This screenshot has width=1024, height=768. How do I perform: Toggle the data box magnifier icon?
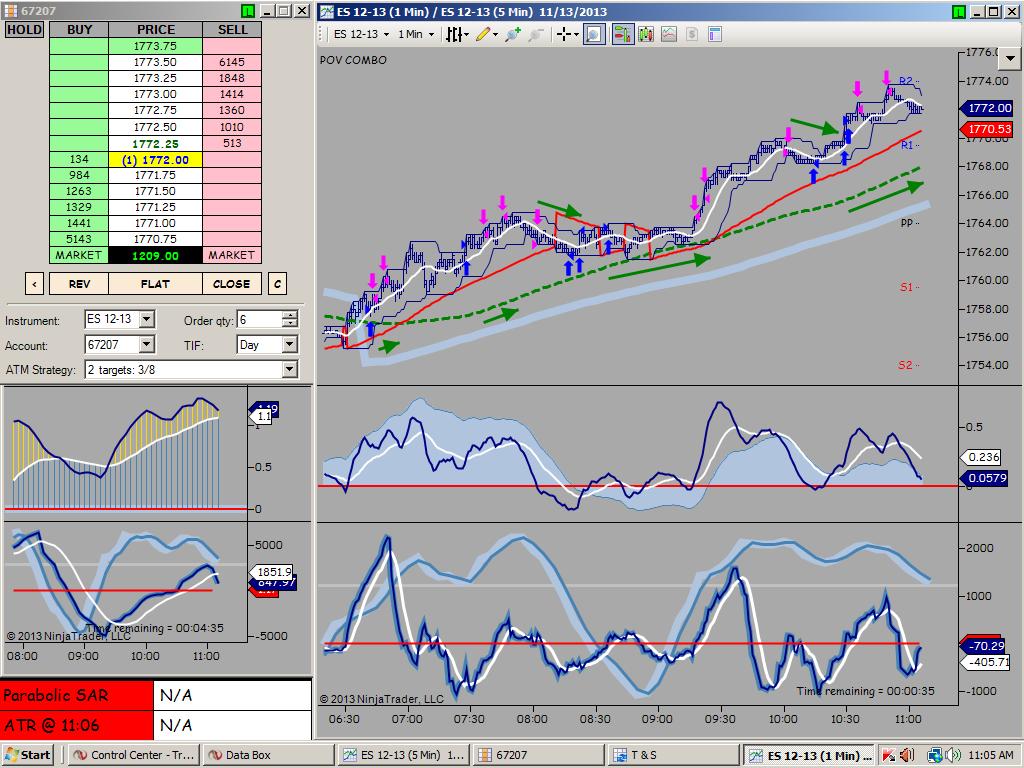(594, 35)
